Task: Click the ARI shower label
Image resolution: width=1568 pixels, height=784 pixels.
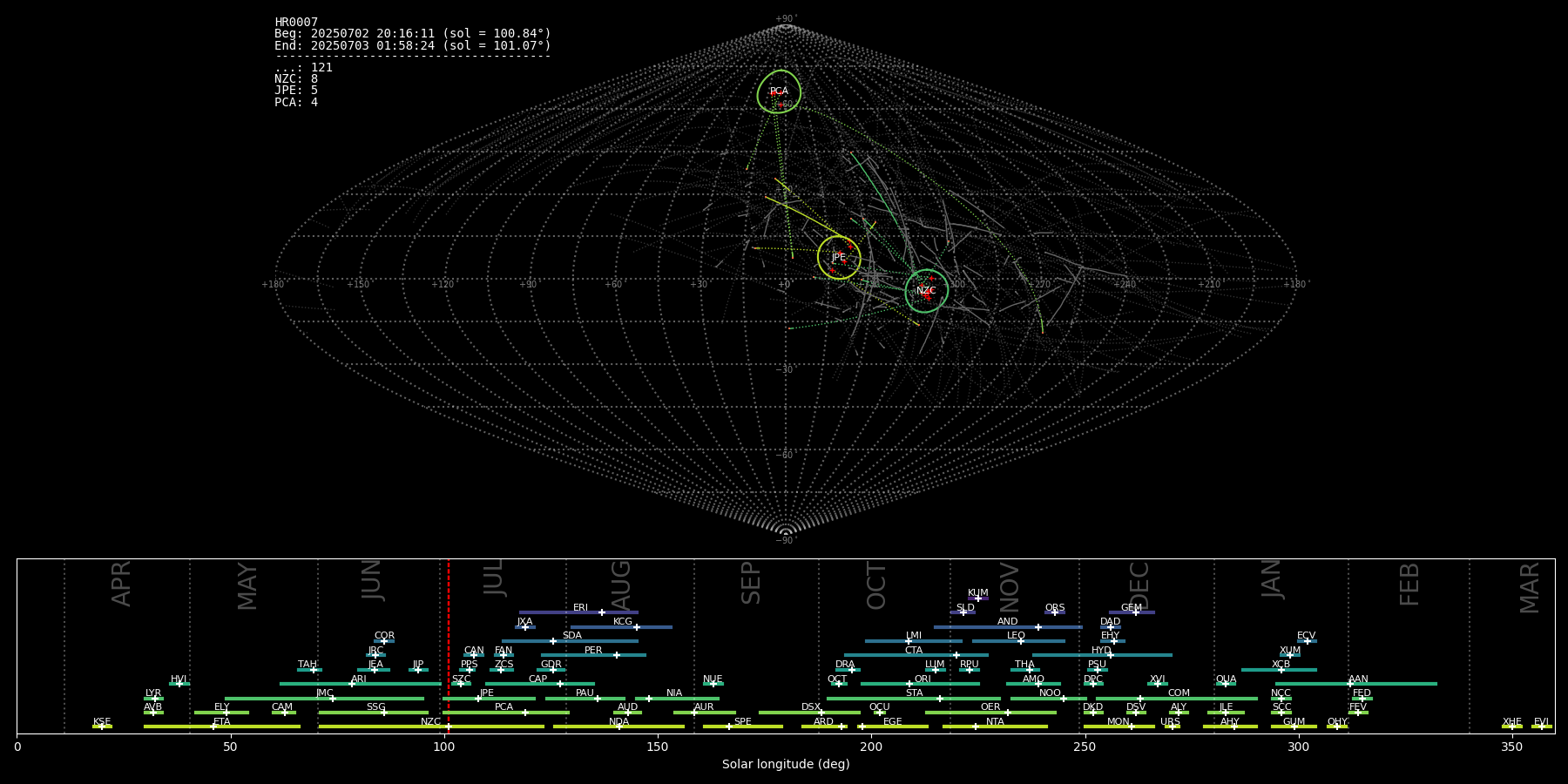Action: [x=358, y=679]
